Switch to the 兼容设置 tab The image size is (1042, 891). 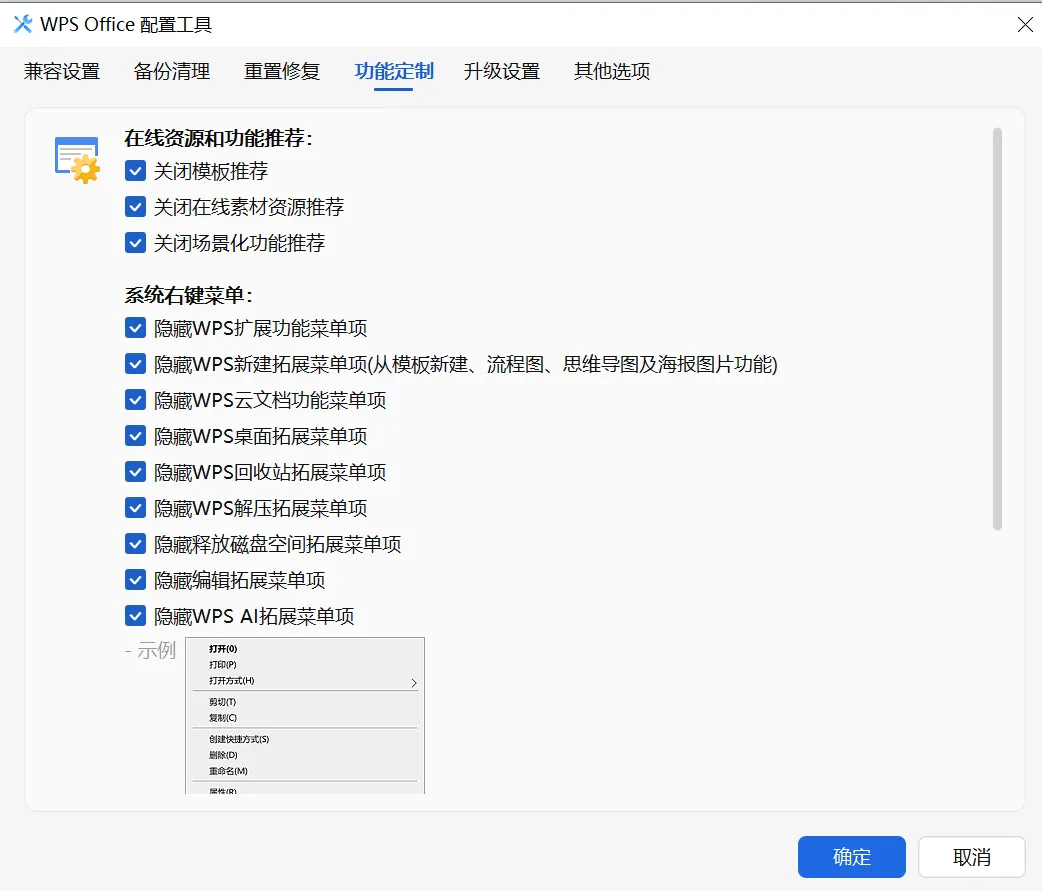tap(62, 71)
